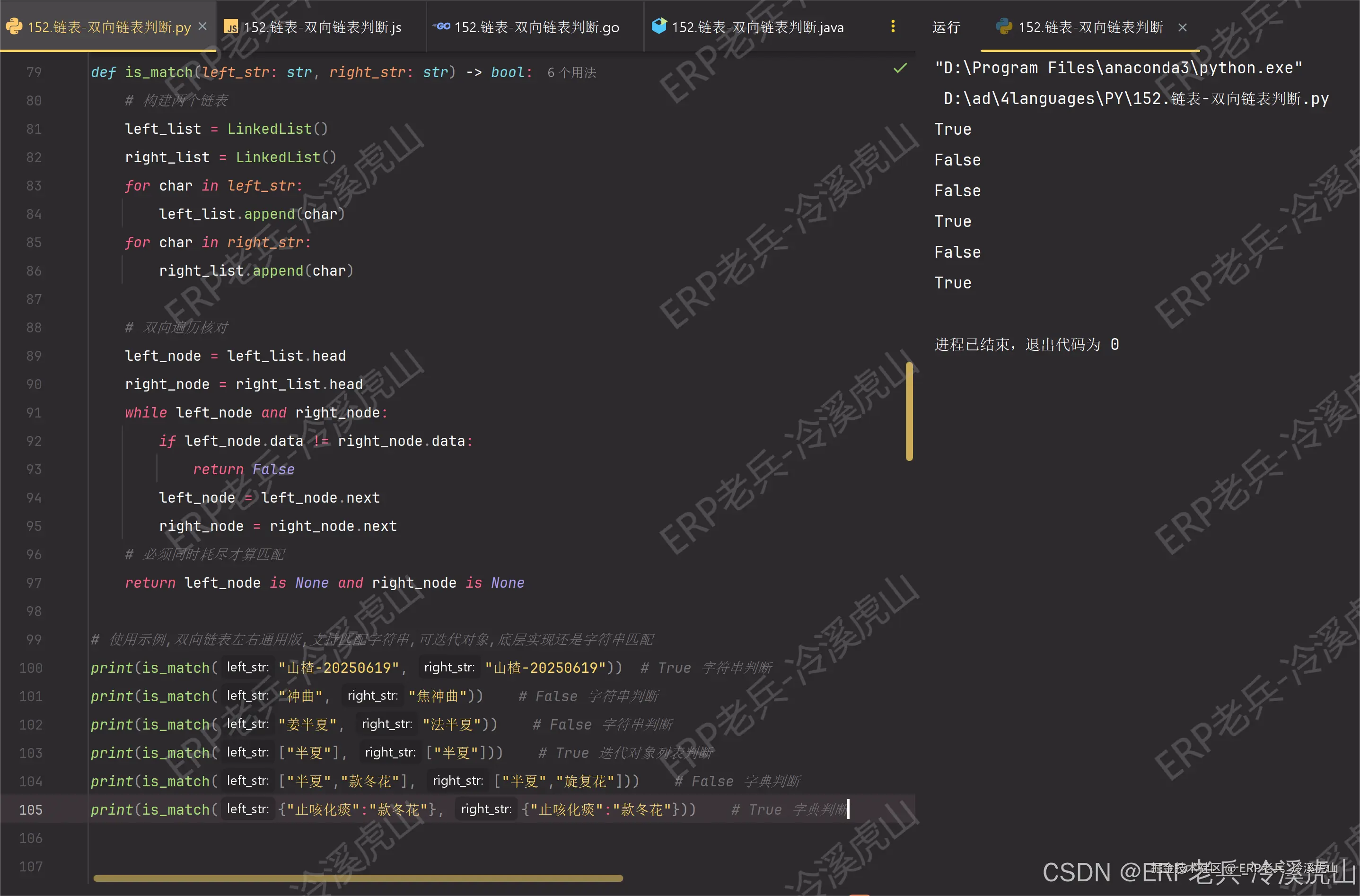Click the def is_match function name
Image resolution: width=1360 pixels, height=896 pixels.
158,72
